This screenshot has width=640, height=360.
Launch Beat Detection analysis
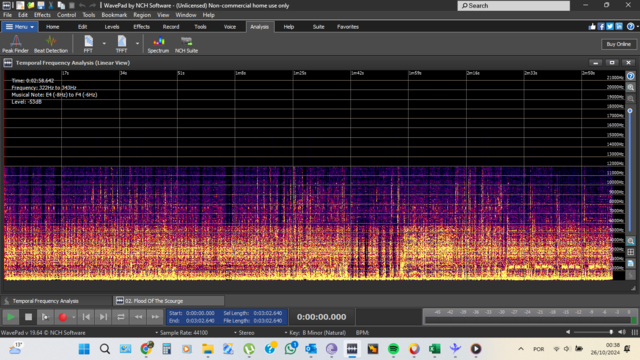[51, 44]
